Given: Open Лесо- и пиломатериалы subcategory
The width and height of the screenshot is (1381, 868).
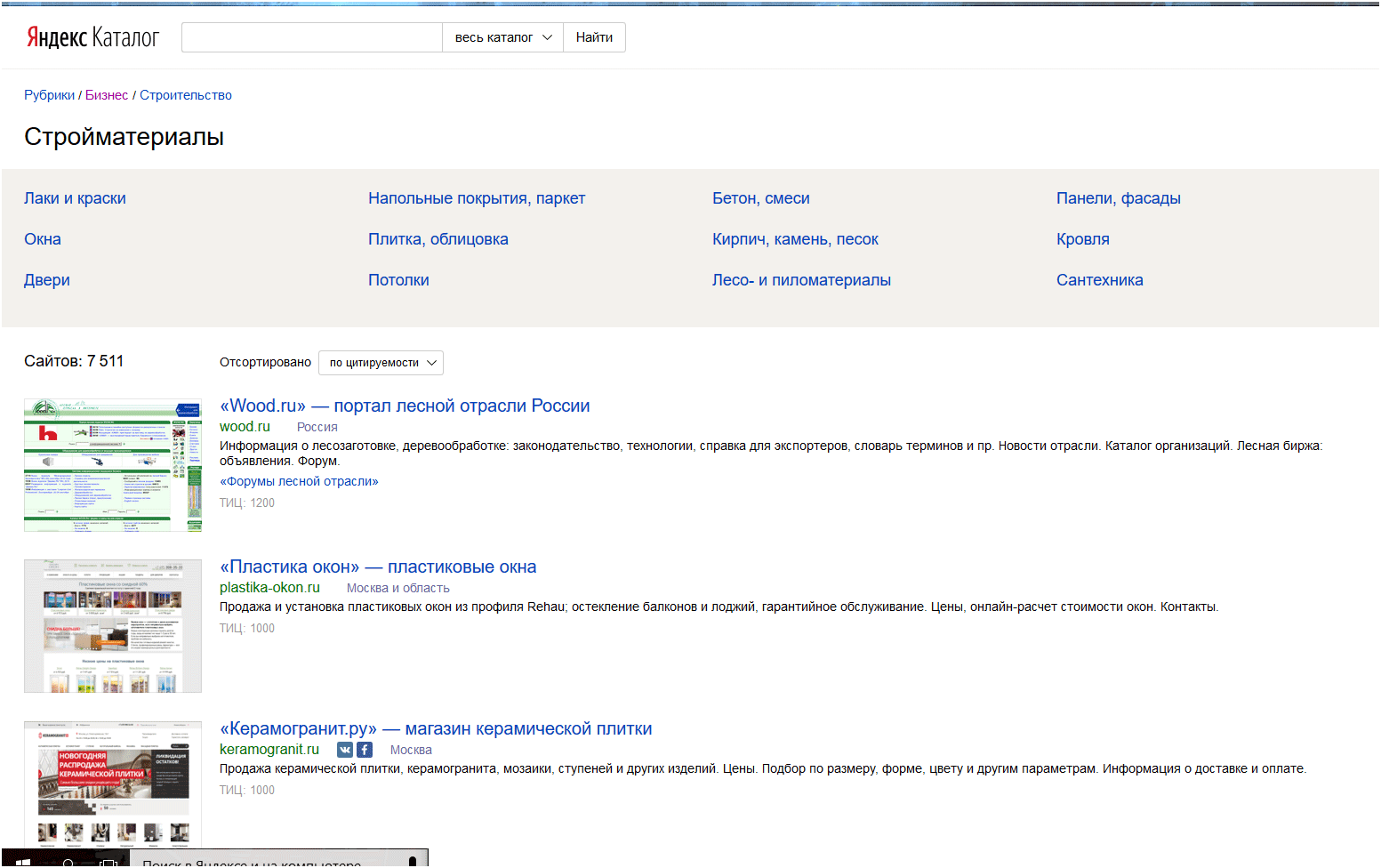Looking at the screenshot, I should pyautogui.click(x=801, y=280).
